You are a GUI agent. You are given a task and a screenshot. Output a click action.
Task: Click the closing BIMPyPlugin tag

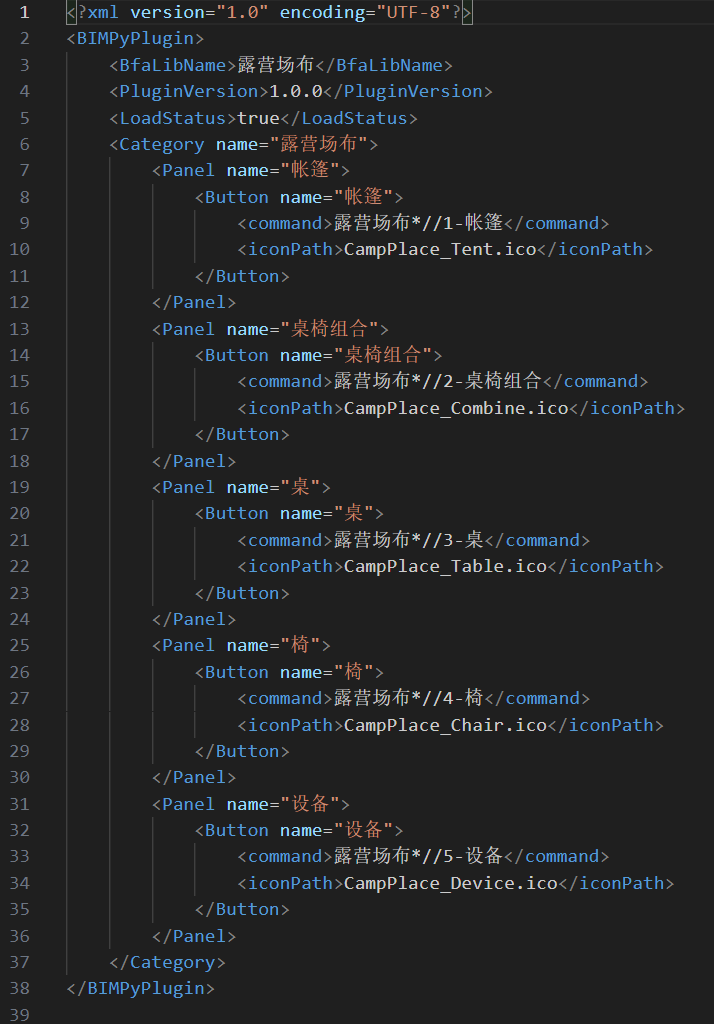coord(140,988)
